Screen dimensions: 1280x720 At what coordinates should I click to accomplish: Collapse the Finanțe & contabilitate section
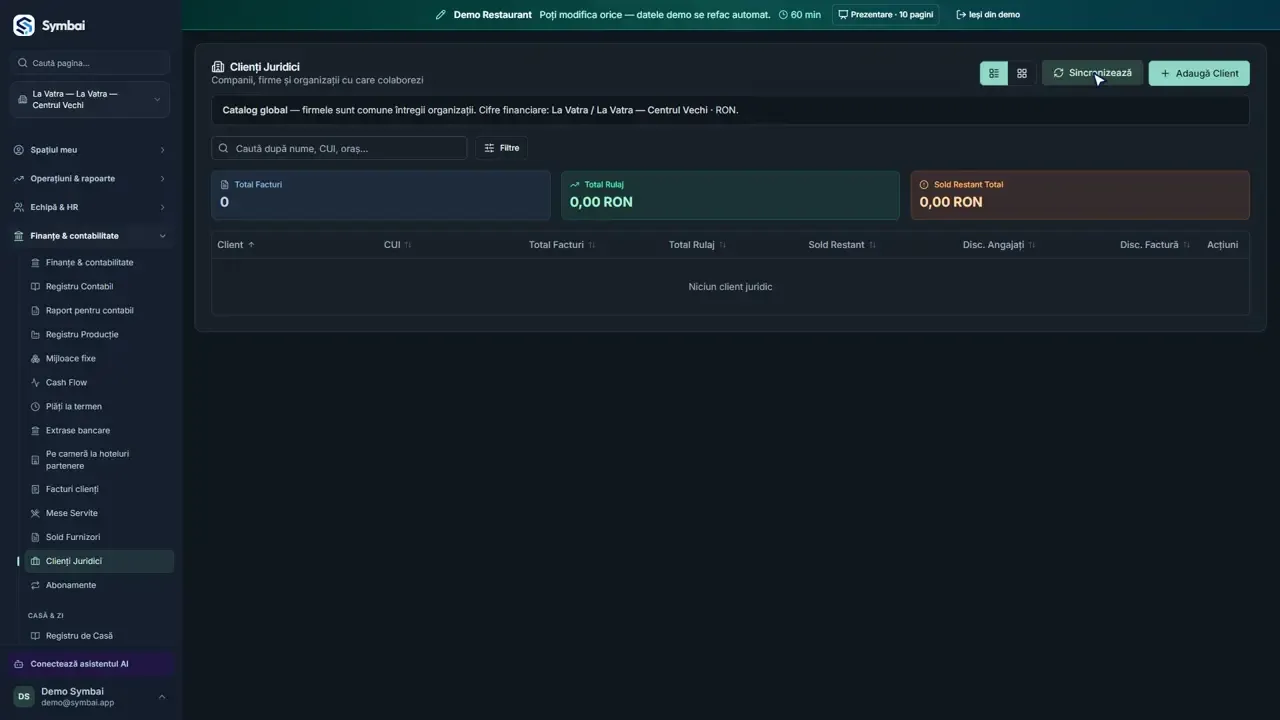90,236
